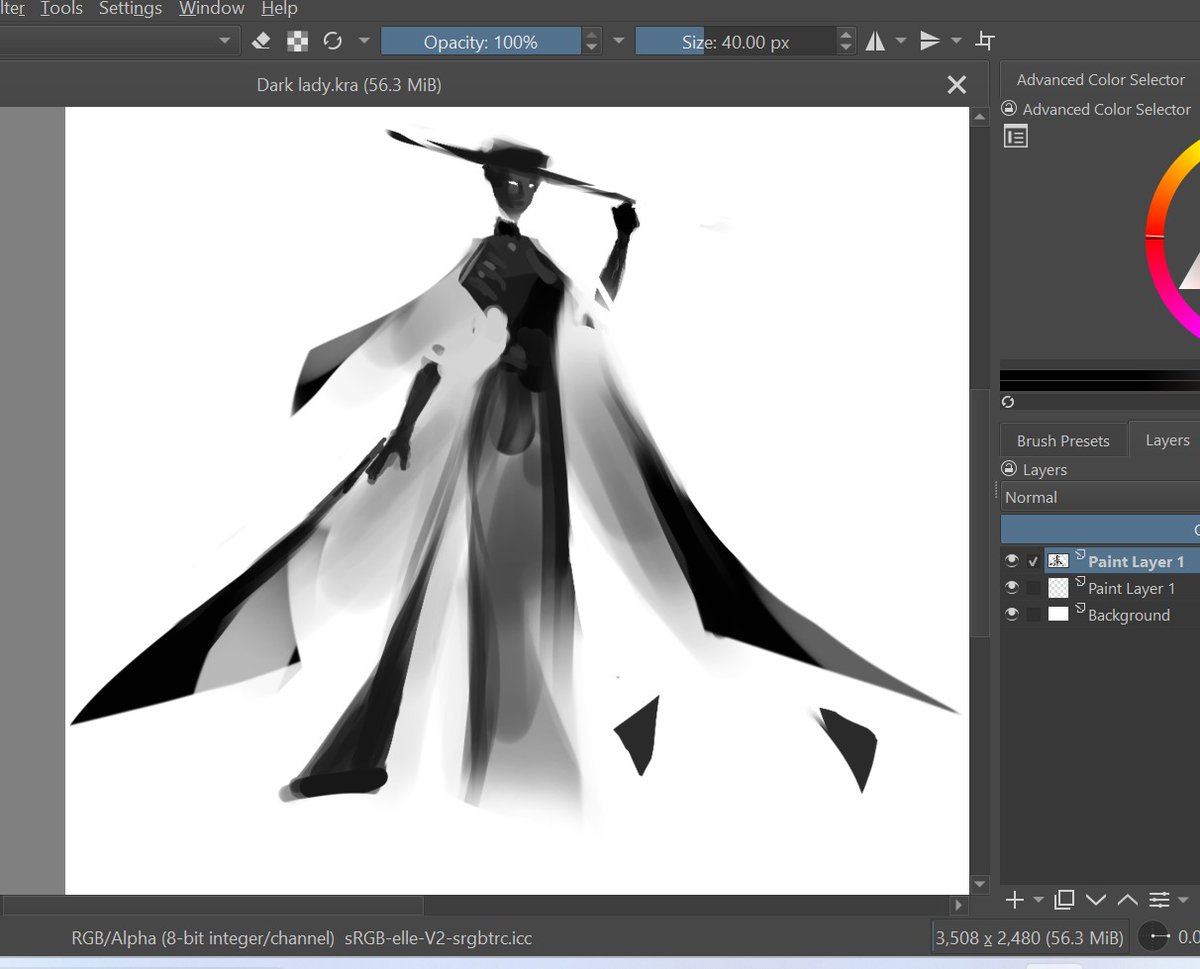Screen dimensions: 1200x969
Task: Click the image dimensions 3,508 x 2,480 button
Action: point(1029,937)
